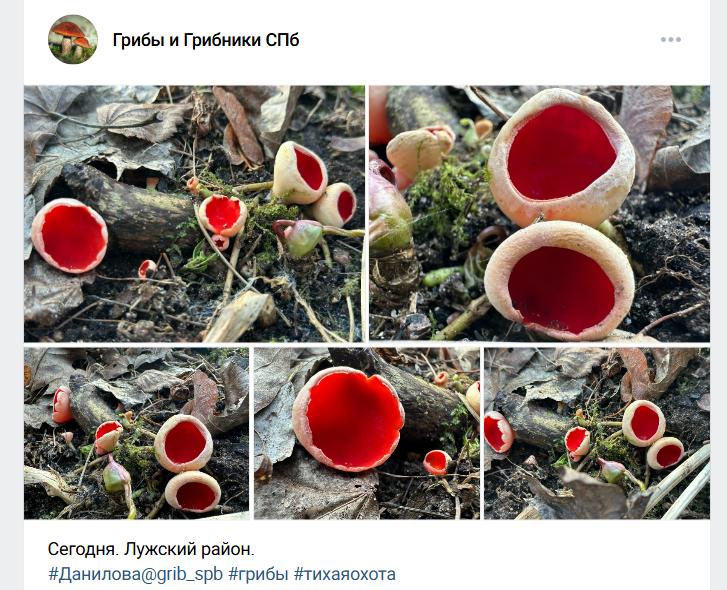The width and height of the screenshot is (727, 590).
Task: Click the lower cup in the top-right photo
Action: pyautogui.click(x=559, y=279)
